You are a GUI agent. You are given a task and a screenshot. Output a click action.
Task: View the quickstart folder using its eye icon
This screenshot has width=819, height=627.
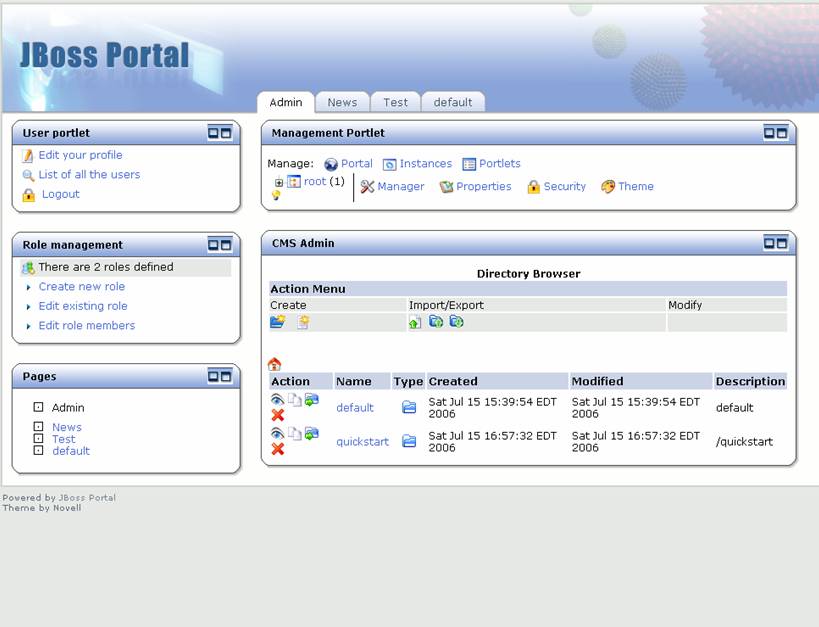277,434
